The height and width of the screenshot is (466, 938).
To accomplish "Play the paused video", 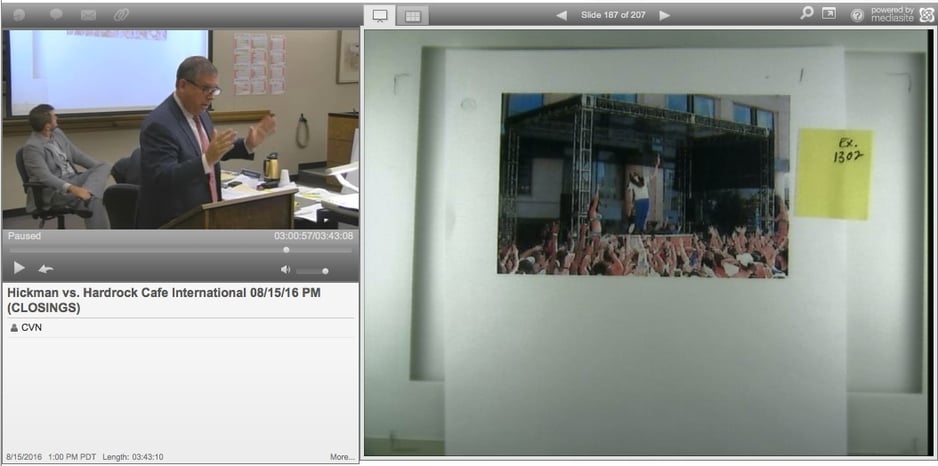I will pyautogui.click(x=19, y=268).
